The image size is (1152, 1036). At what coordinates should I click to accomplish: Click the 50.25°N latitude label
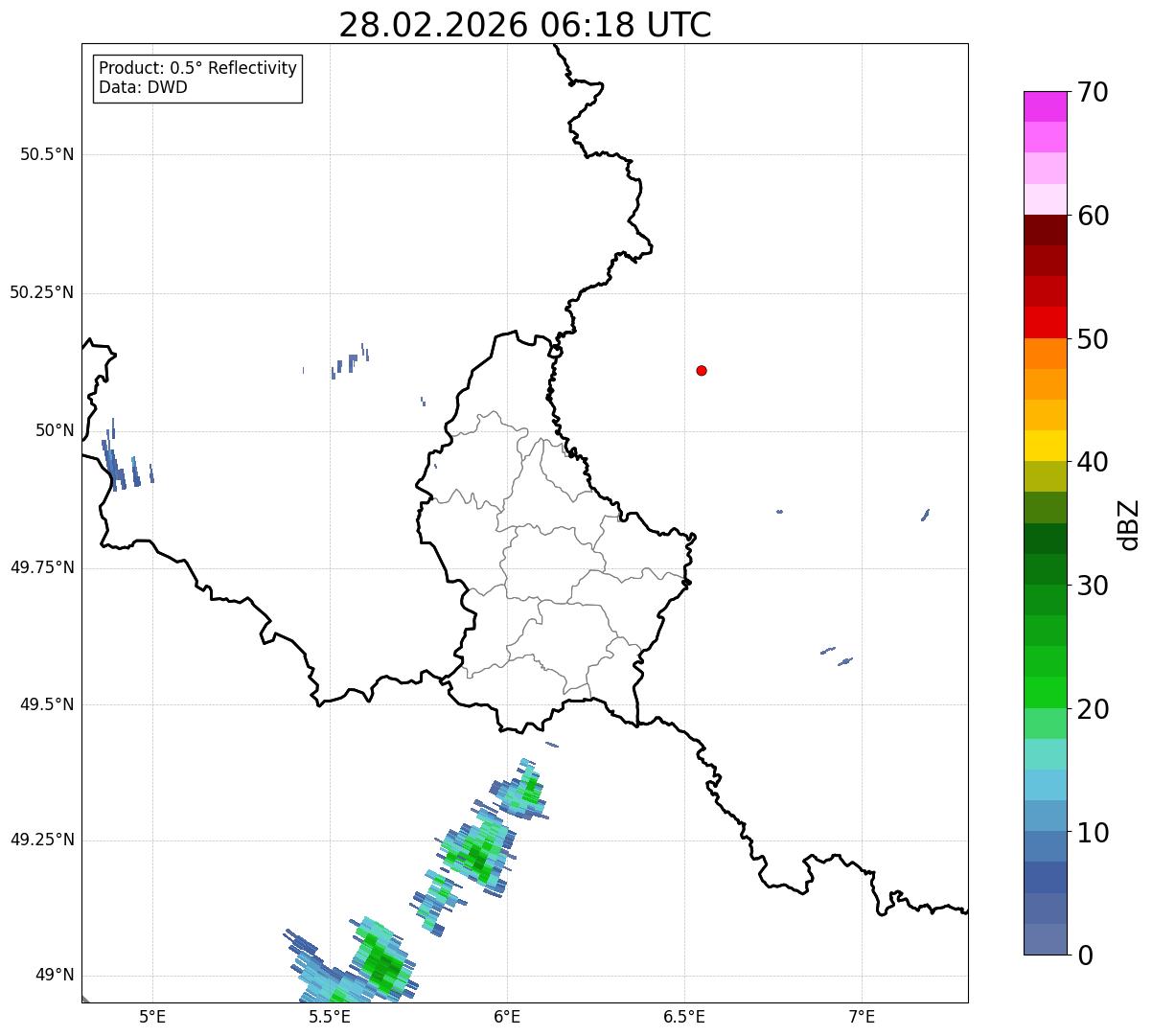42,292
